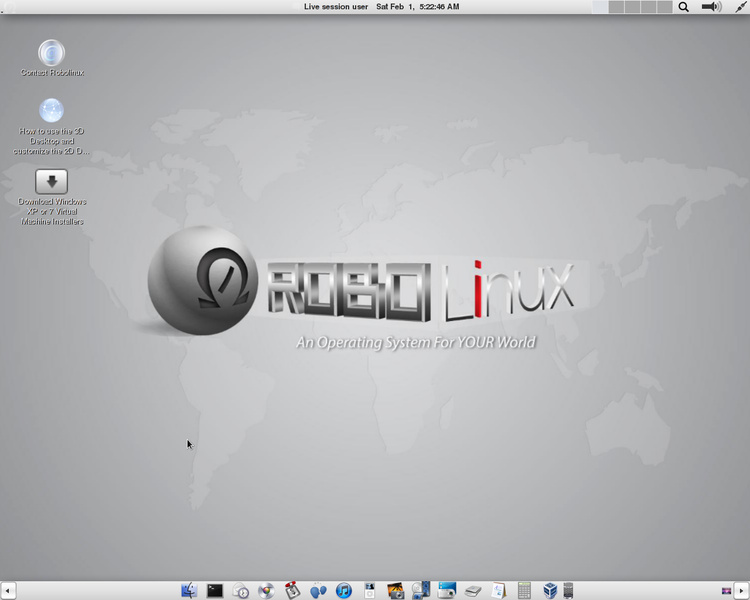Open the photo manager with camera icon
This screenshot has height=600, width=750.
[396, 590]
